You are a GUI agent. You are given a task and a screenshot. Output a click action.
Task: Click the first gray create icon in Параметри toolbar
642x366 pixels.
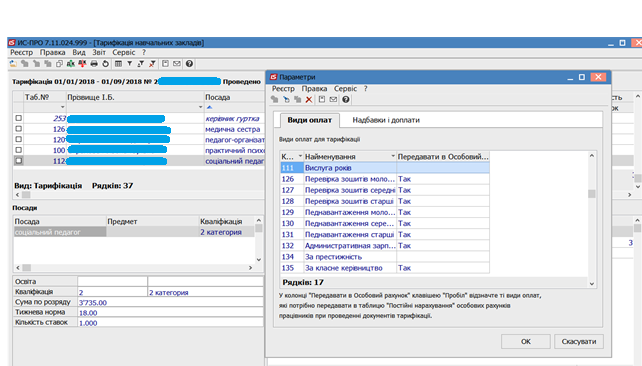[x=275, y=99]
